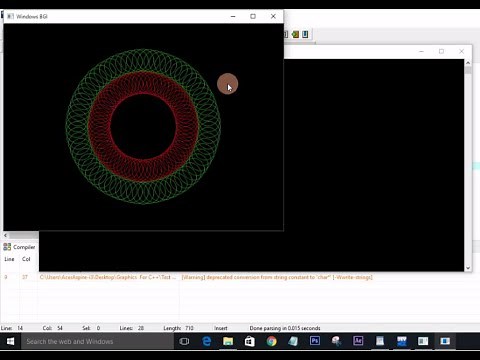Click the blue bookmark icon in the Dev-C++ toolbar
This screenshot has width=480, height=360.
[305, 34]
